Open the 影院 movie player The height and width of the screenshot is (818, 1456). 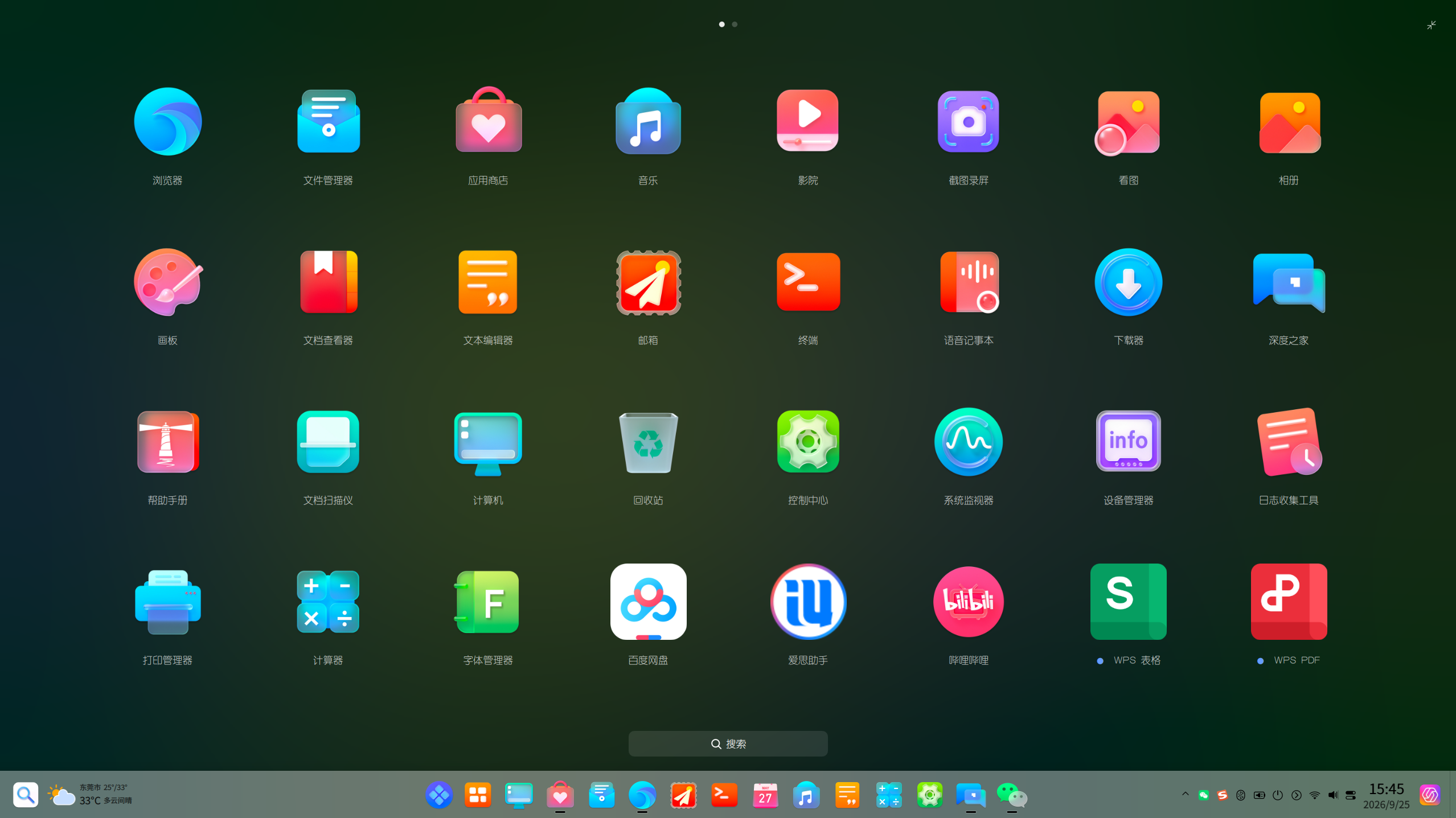coord(807,120)
